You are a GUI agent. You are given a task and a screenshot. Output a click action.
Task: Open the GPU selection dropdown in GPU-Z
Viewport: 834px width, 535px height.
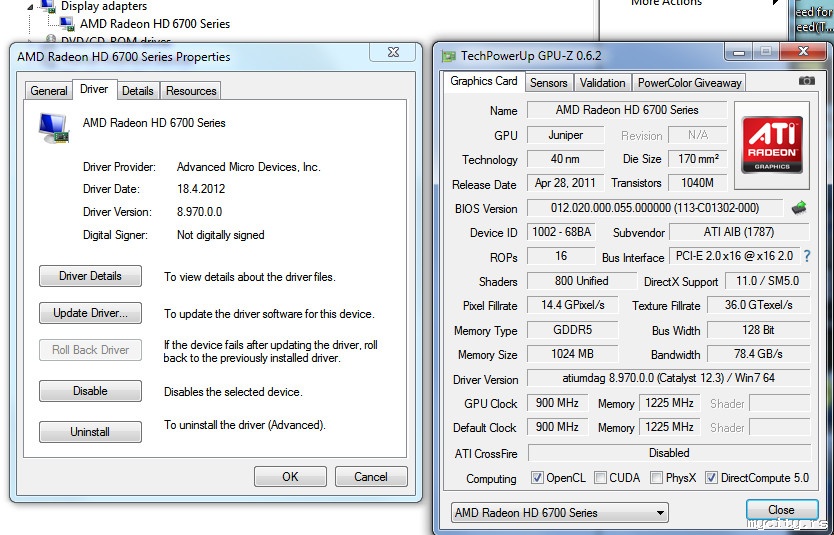[x=560, y=513]
